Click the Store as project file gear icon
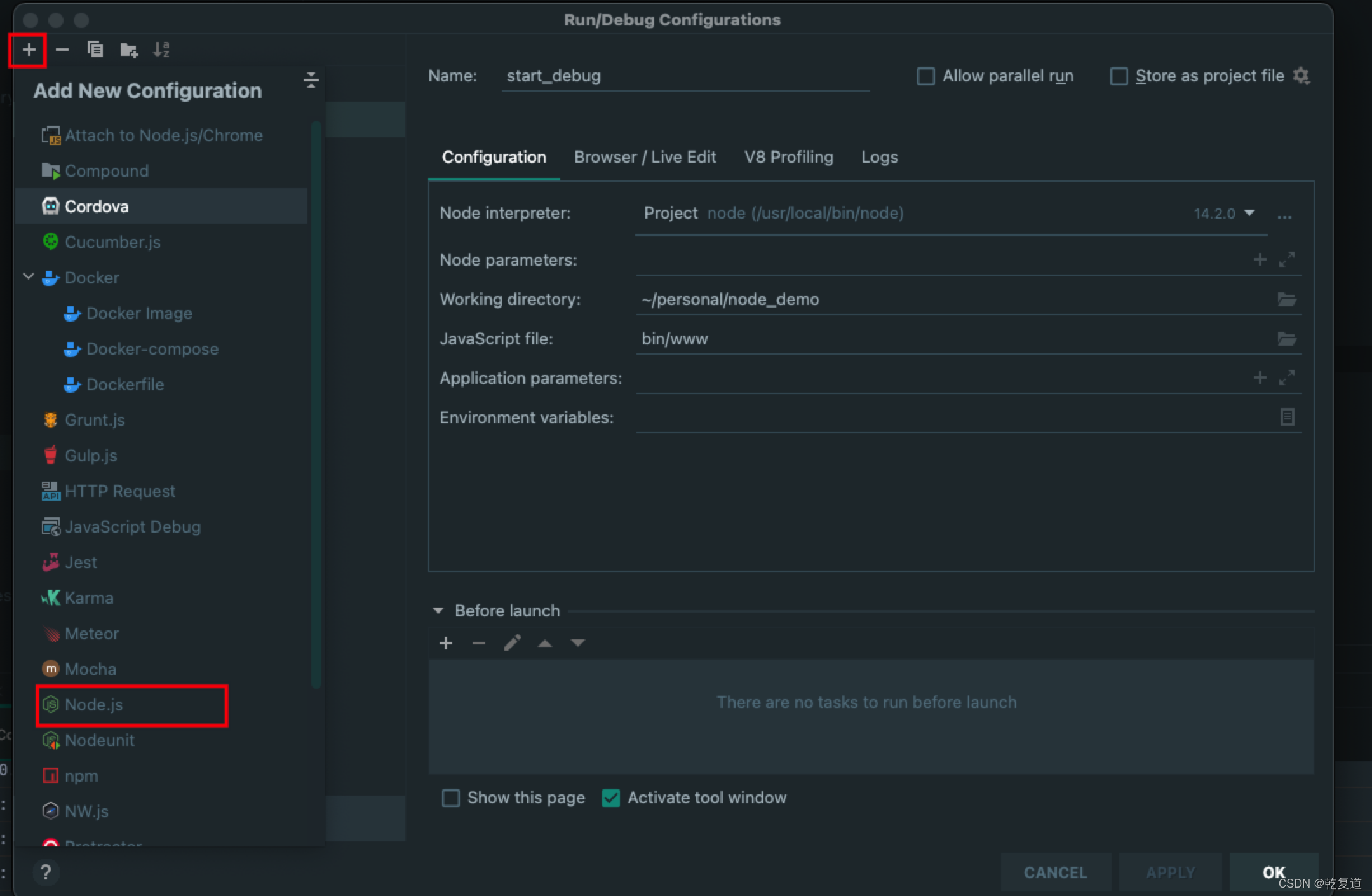The image size is (1372, 896). point(1301,76)
